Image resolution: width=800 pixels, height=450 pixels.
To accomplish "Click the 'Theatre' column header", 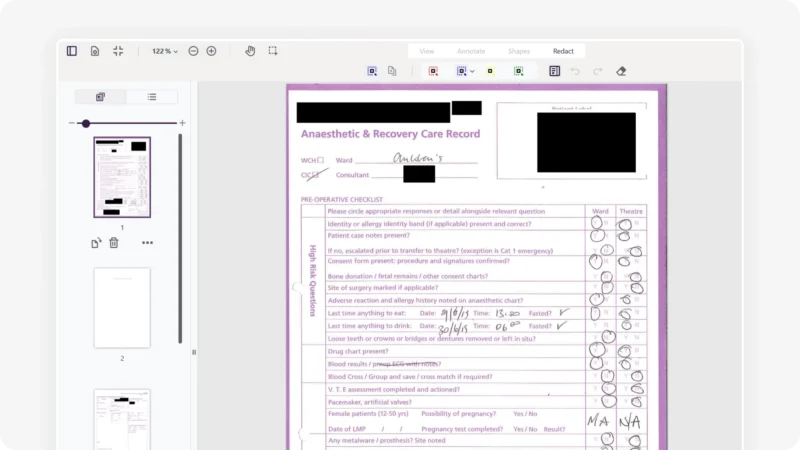I will coord(631,211).
